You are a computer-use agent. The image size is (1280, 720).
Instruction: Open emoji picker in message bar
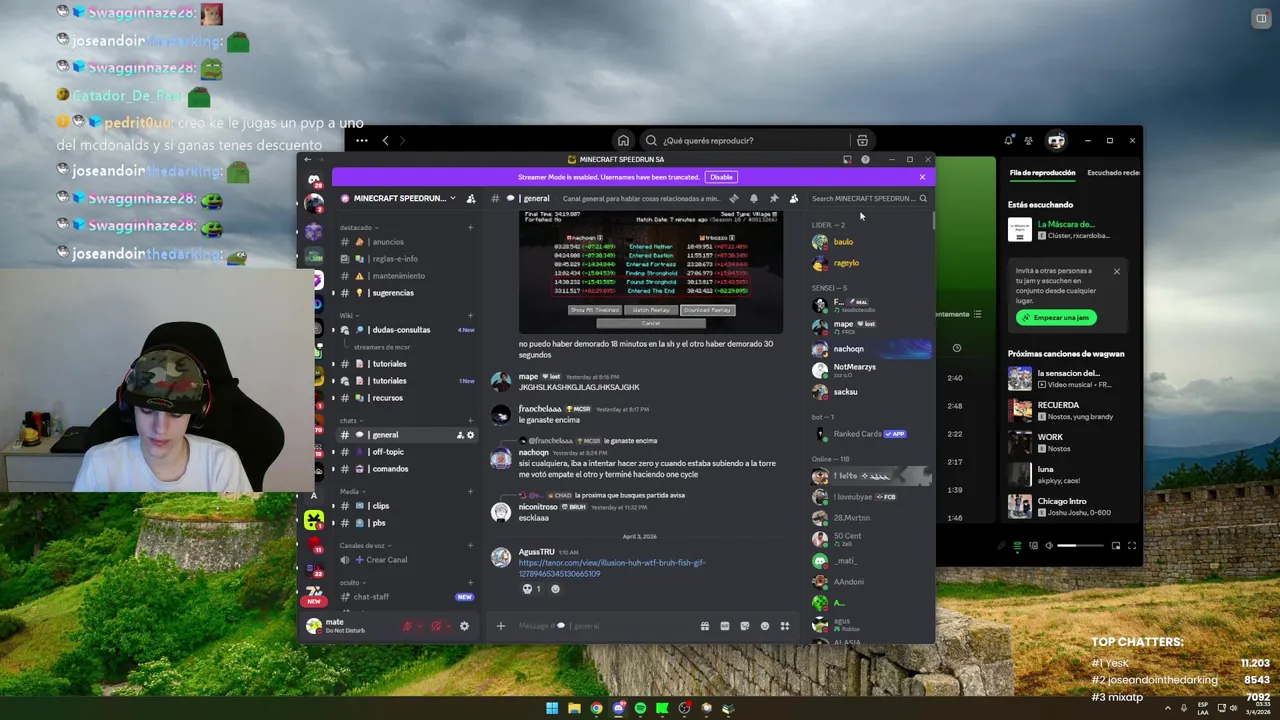click(x=765, y=626)
